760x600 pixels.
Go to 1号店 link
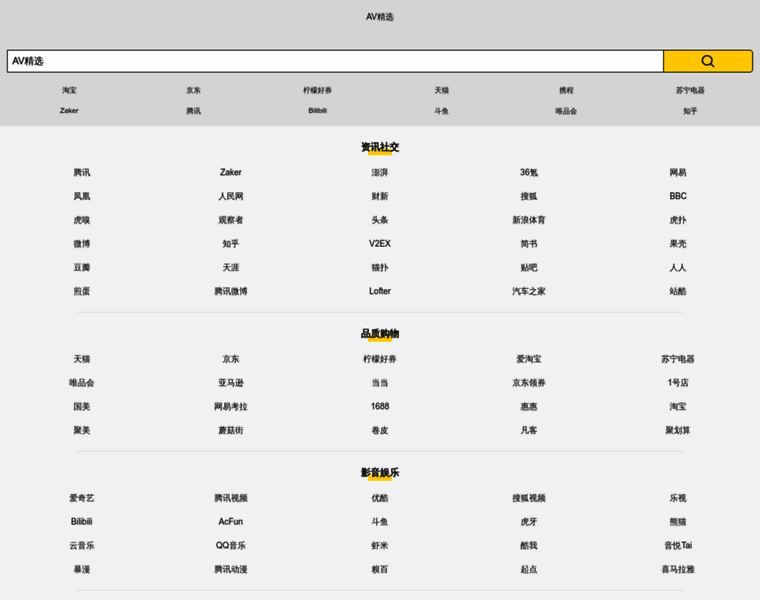coord(678,383)
